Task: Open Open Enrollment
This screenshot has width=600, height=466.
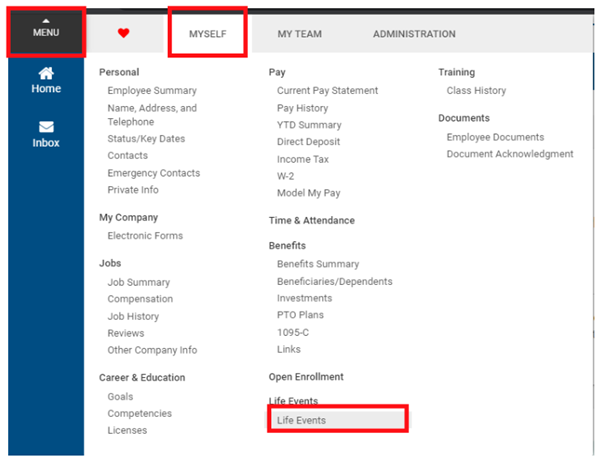Action: pyautogui.click(x=306, y=377)
